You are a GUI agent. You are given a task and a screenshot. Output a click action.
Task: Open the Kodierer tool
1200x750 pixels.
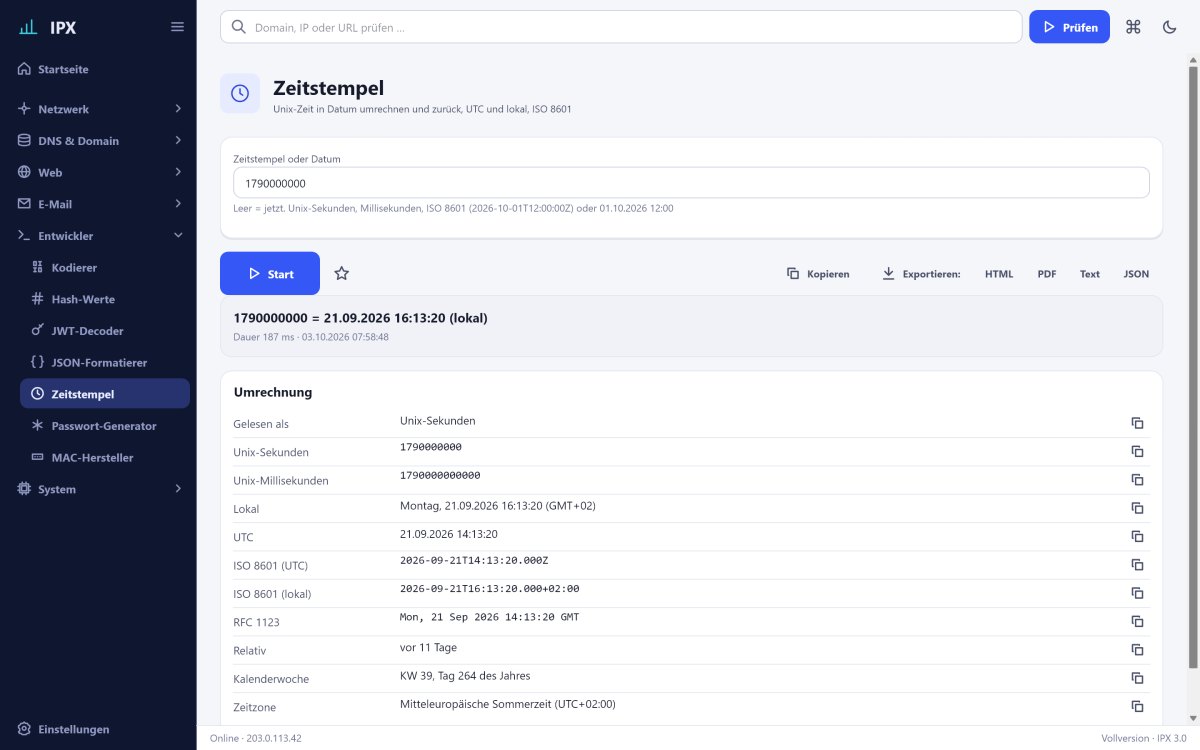tap(105, 267)
